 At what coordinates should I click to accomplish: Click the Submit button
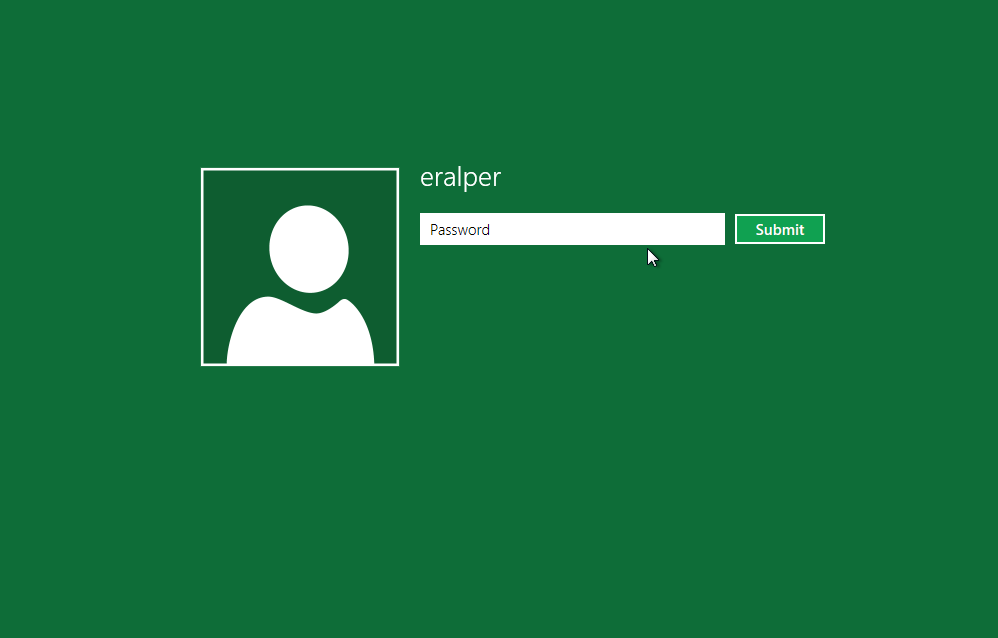(780, 229)
